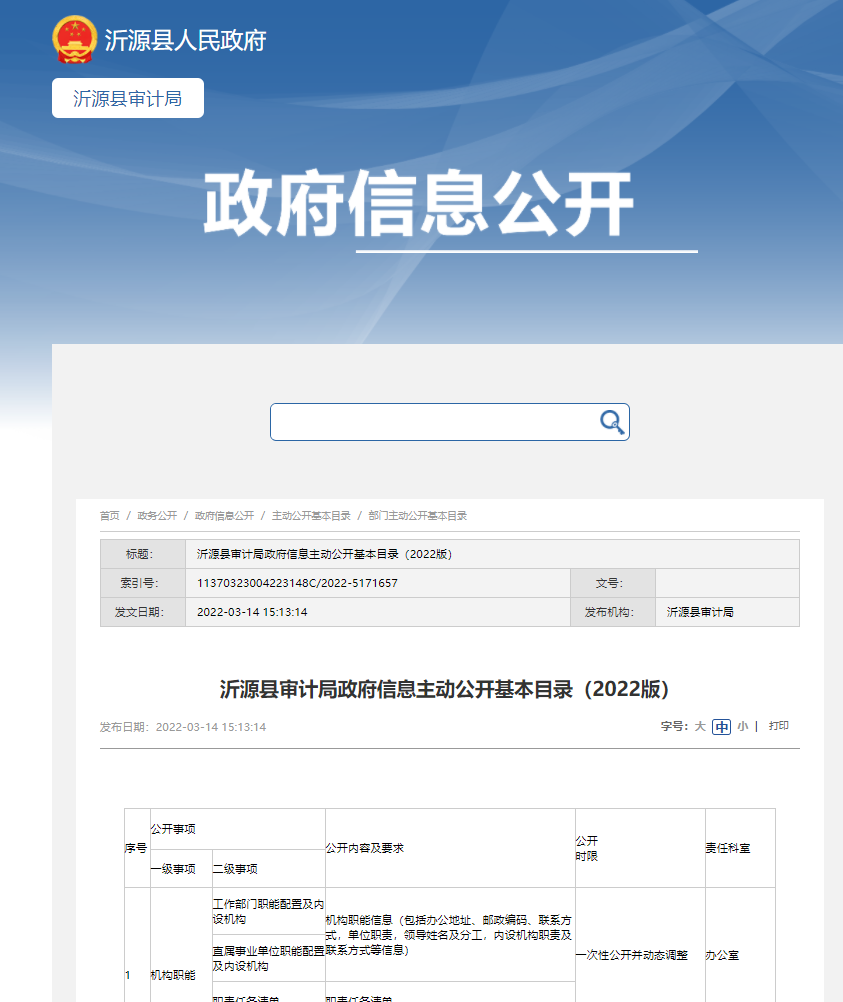843x1002 pixels.
Task: Switch font size to small (小)
Action: [x=742, y=727]
